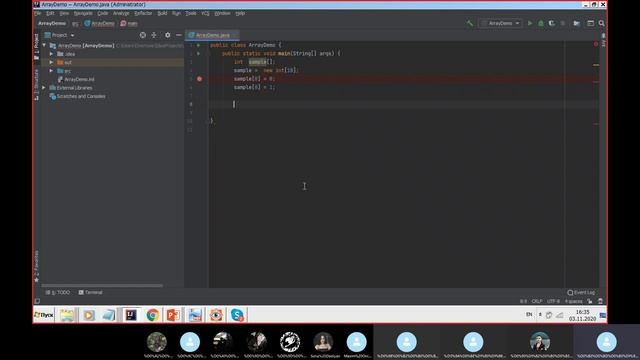Open Skype from the taskbar

click(237, 315)
